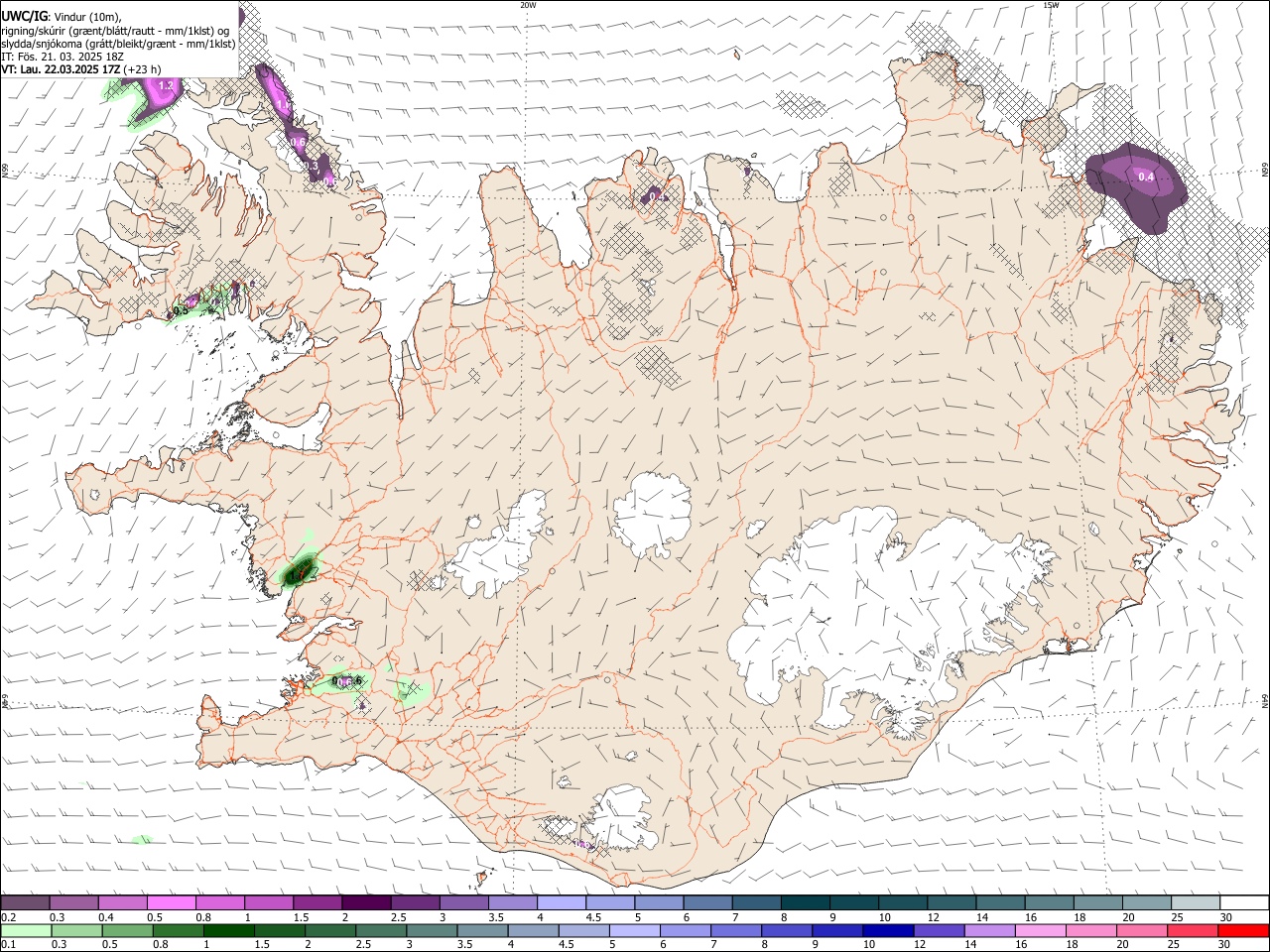Click the crimson 25 rain legend swatch
Image resolution: width=1270 pixels, height=952 pixels.
click(x=1192, y=930)
